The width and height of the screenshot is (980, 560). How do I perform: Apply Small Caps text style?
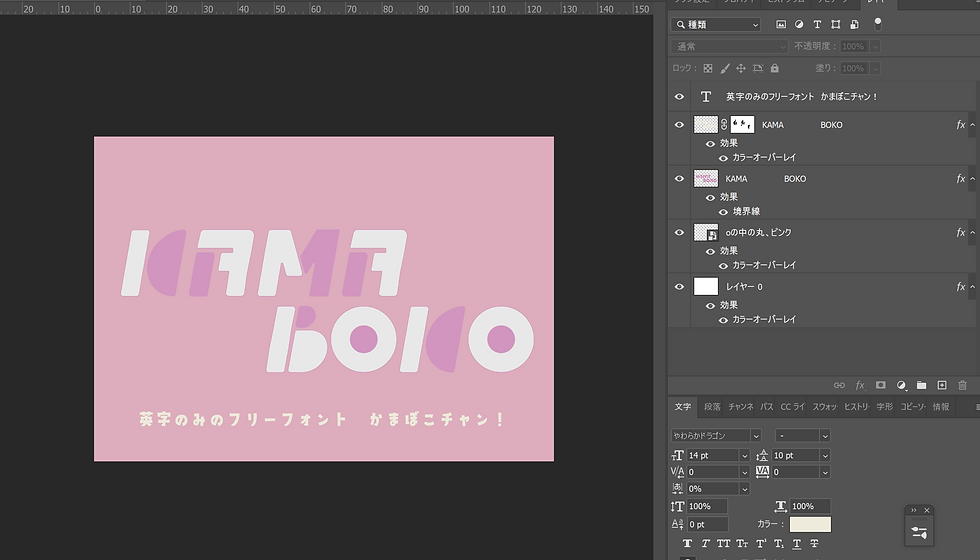click(x=742, y=544)
